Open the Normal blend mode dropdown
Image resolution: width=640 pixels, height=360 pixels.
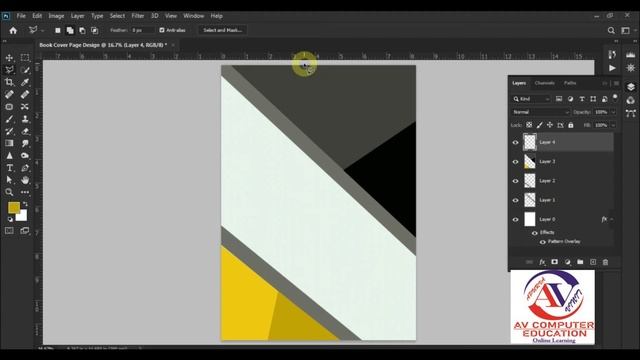(x=540, y=112)
